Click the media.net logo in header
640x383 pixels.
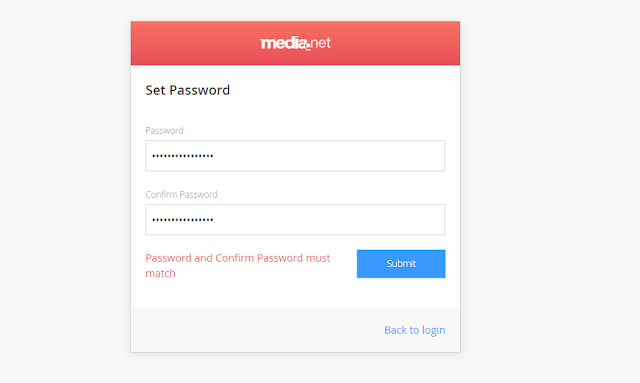(x=295, y=43)
